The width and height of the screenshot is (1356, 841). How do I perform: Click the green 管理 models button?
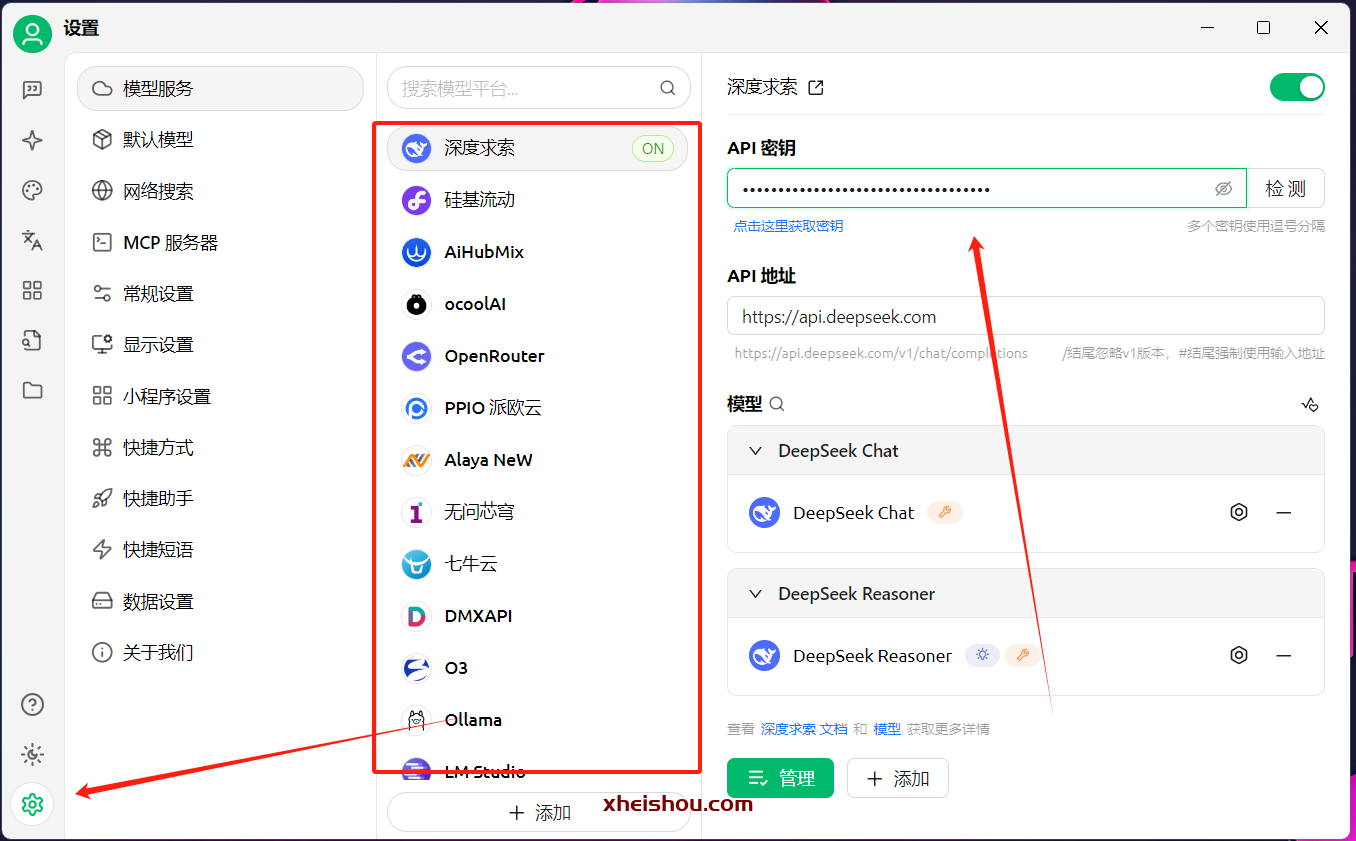click(x=780, y=778)
